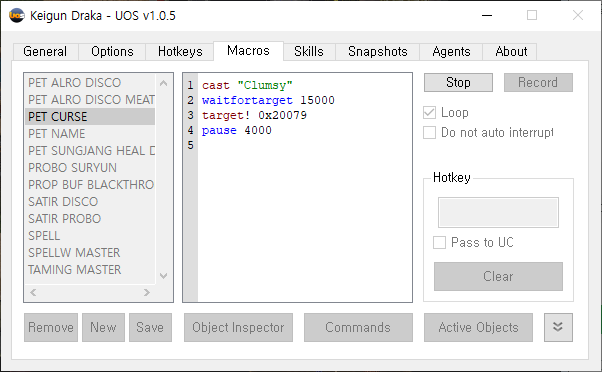Click the macro list scroll right arrow
602x372 pixels.
147,293
